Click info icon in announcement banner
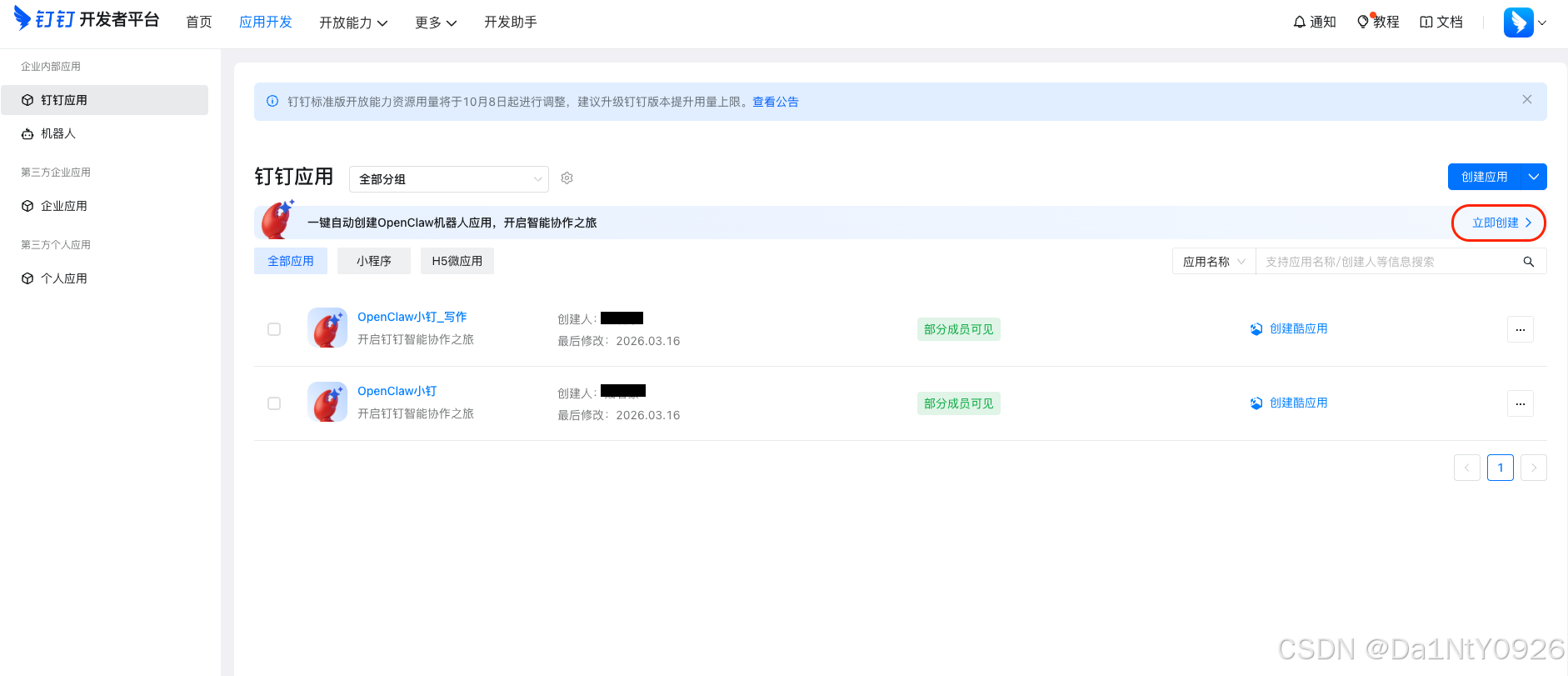This screenshot has width=1568, height=676. 272,101
